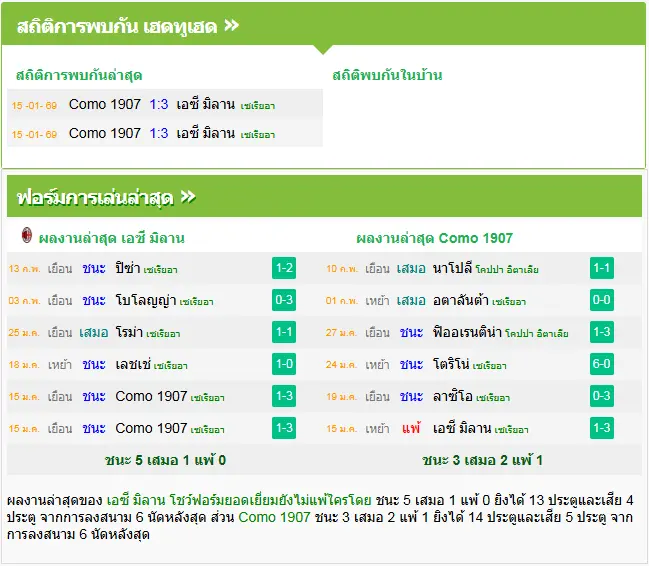The image size is (649, 566).
Task: Click the double-arrow icon beside ฟอร์มการเล่นล่าสุด
Action: 188,197
